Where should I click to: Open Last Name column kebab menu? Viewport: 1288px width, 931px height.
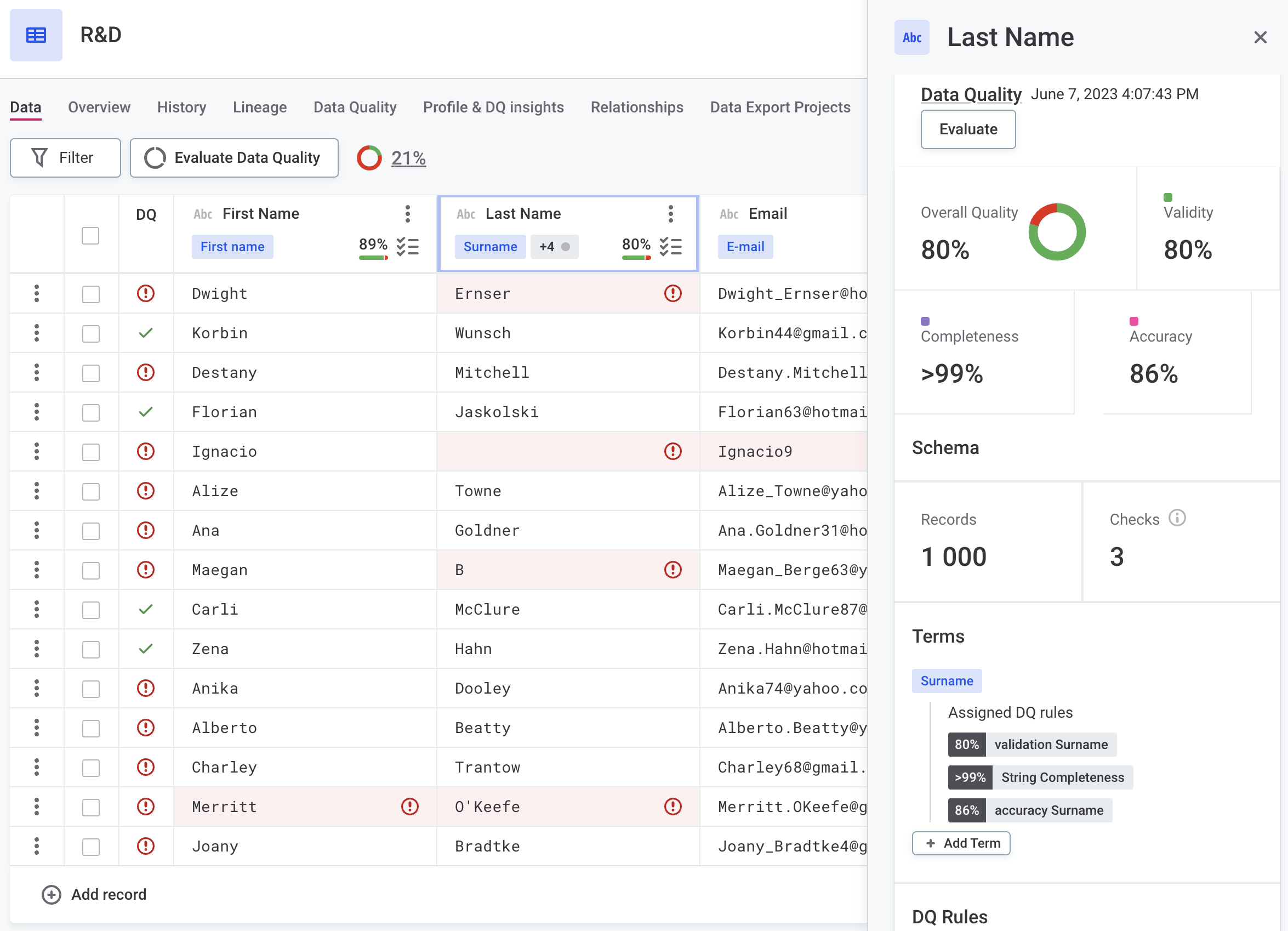(670, 214)
